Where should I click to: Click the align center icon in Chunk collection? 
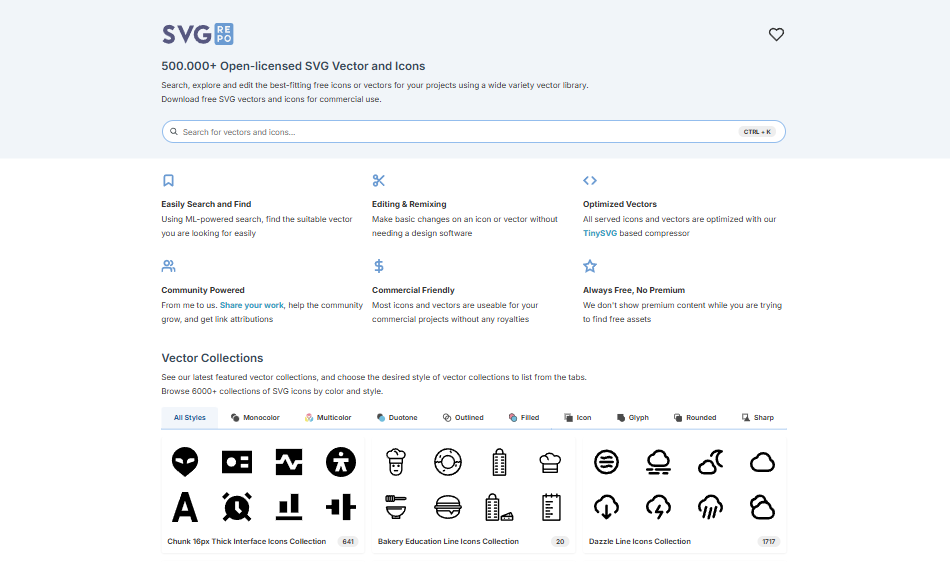pyautogui.click(x=341, y=507)
